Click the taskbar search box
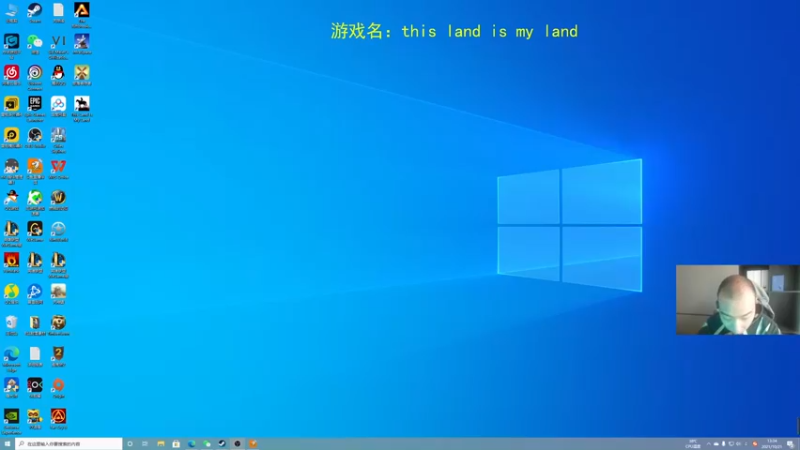Image resolution: width=800 pixels, height=450 pixels. [69, 444]
